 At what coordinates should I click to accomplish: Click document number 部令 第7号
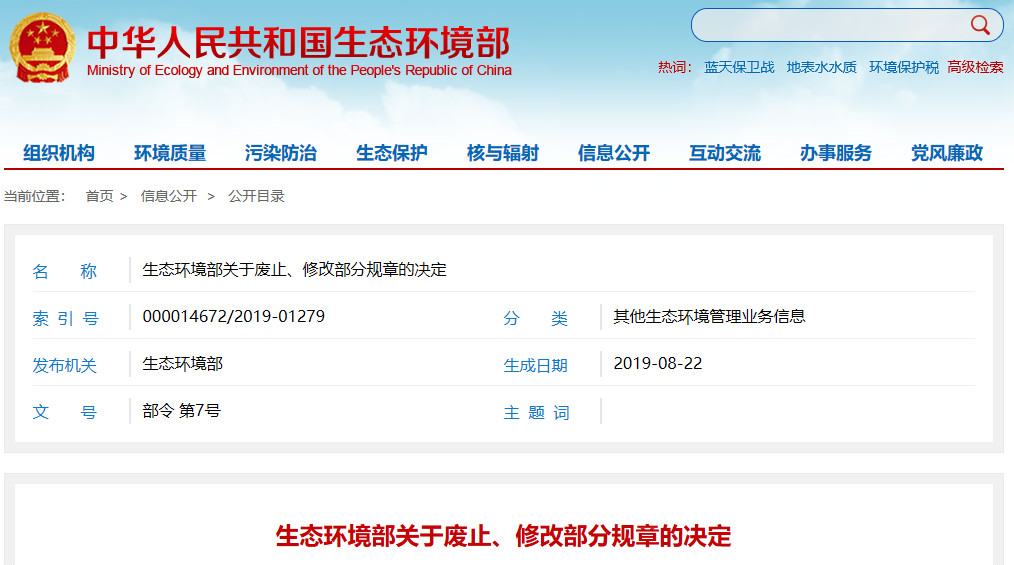tap(182, 410)
